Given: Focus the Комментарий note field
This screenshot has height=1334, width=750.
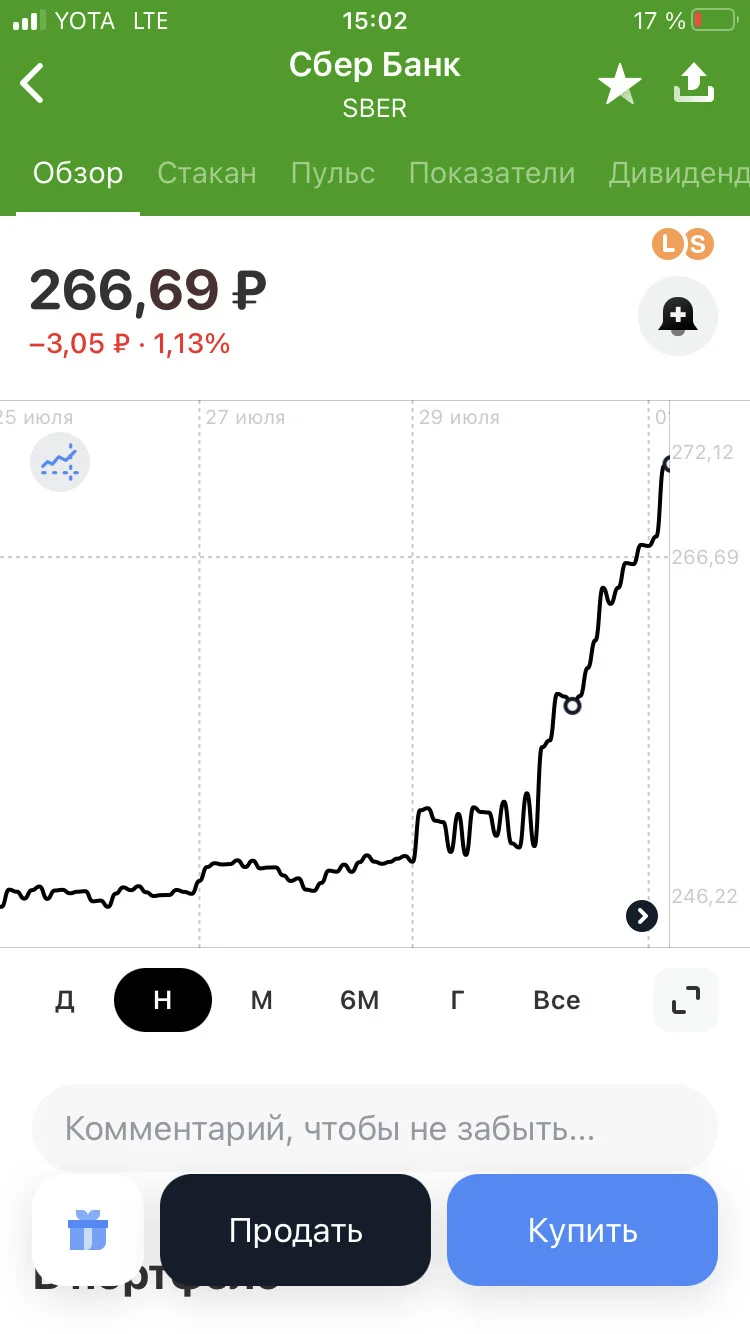Looking at the screenshot, I should tap(375, 1129).
